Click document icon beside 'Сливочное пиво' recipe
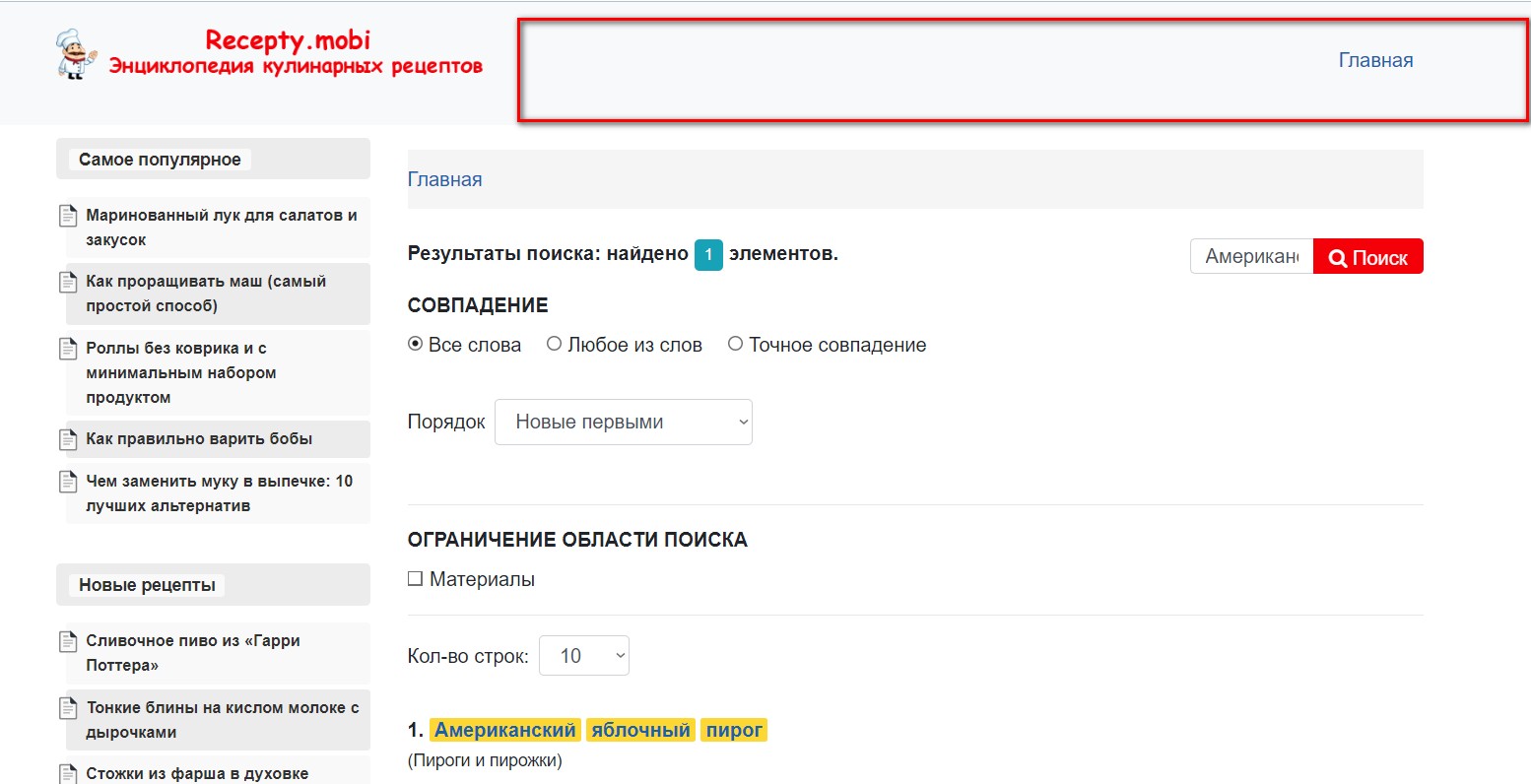 click(68, 641)
